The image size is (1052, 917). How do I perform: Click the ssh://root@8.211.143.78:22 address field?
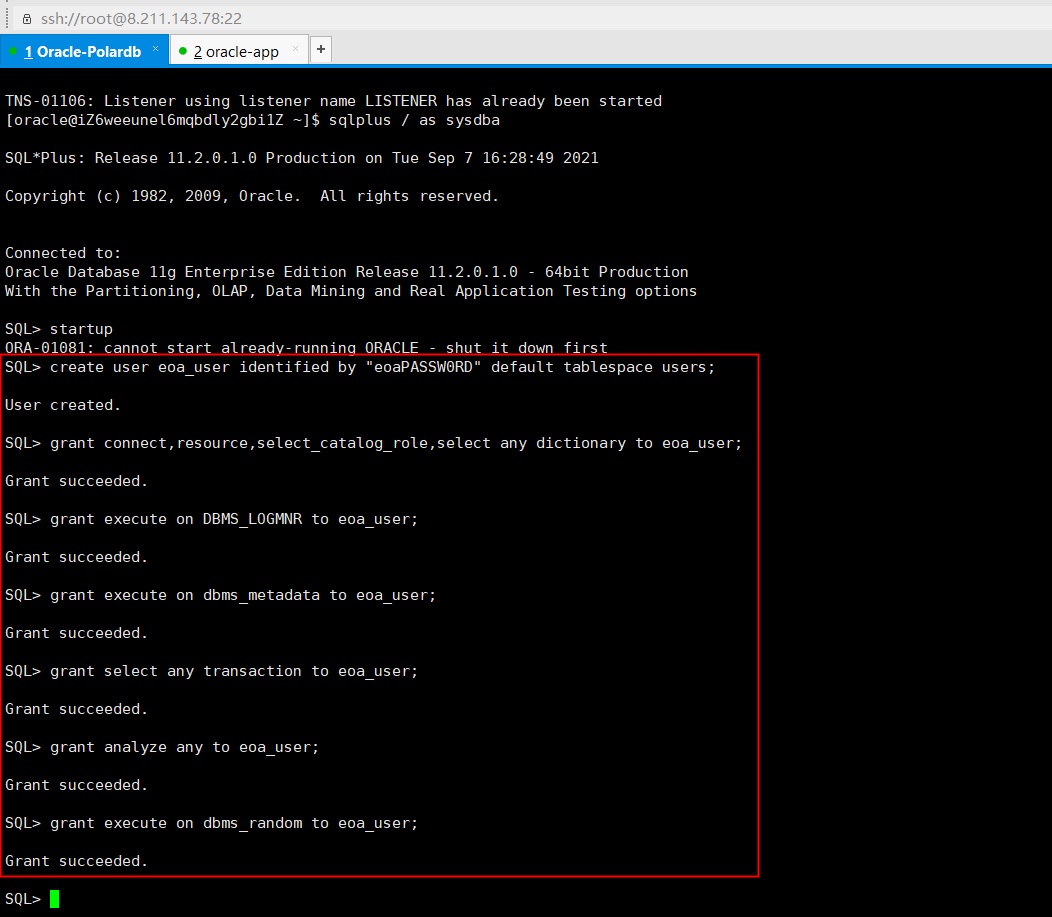[141, 19]
